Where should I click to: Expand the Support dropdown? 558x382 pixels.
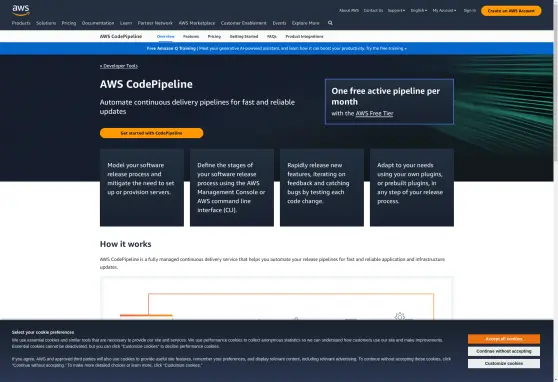(396, 11)
